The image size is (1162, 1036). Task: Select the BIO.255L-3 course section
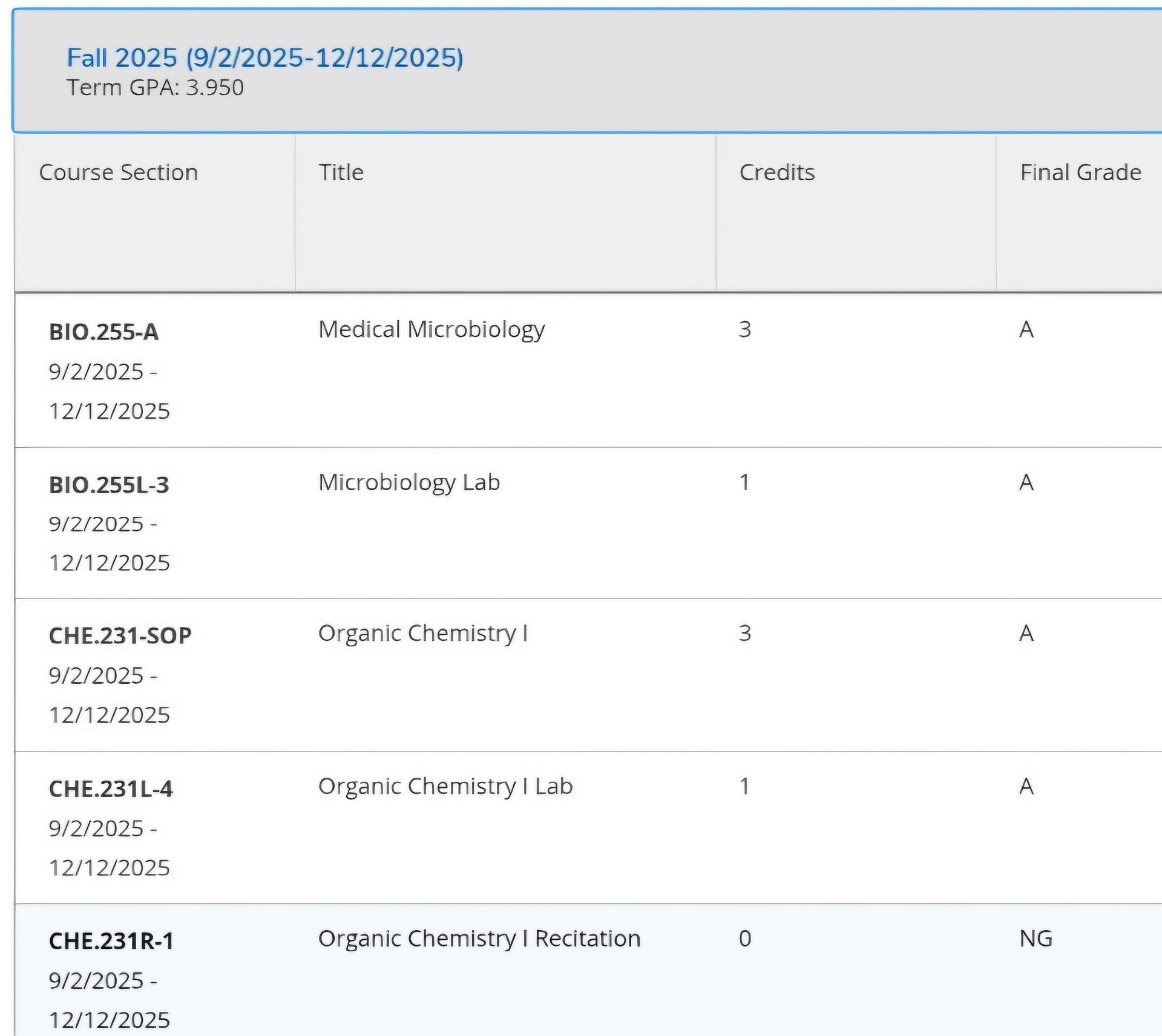click(109, 485)
